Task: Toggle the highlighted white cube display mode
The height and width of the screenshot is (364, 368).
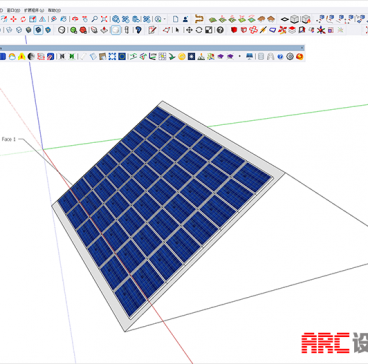Action: point(116,30)
